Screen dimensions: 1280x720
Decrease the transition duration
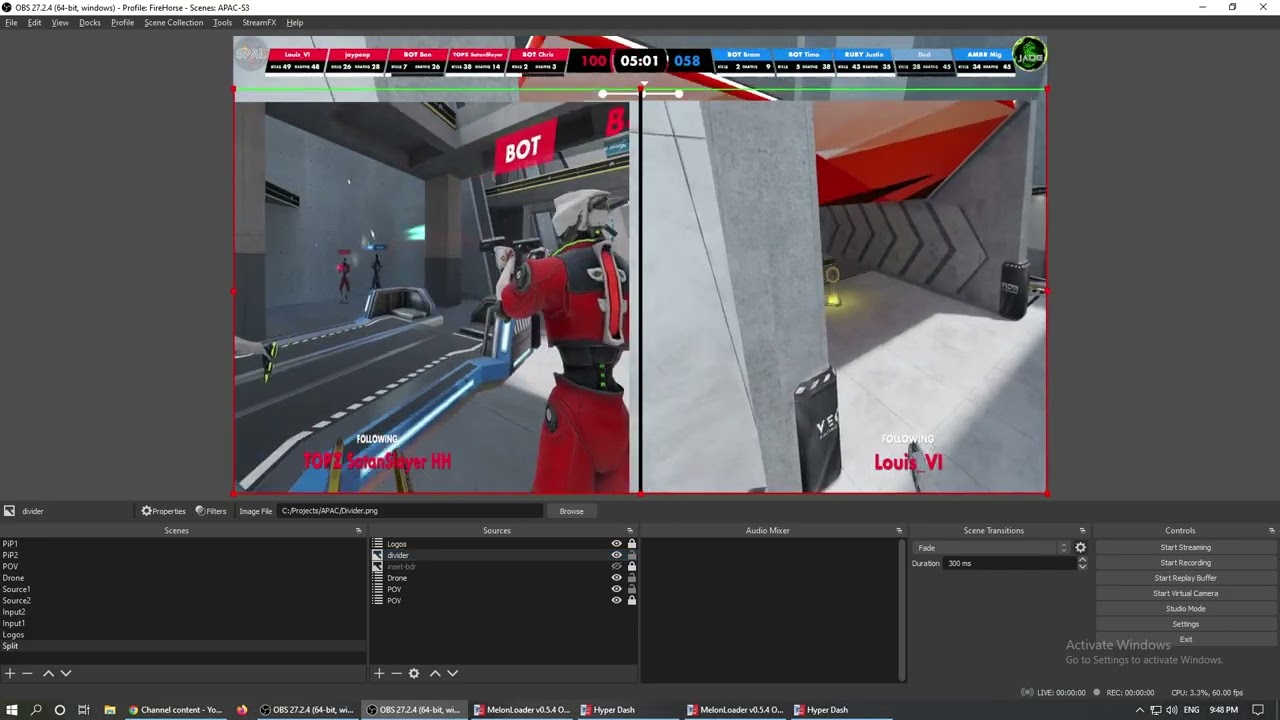(1082, 567)
